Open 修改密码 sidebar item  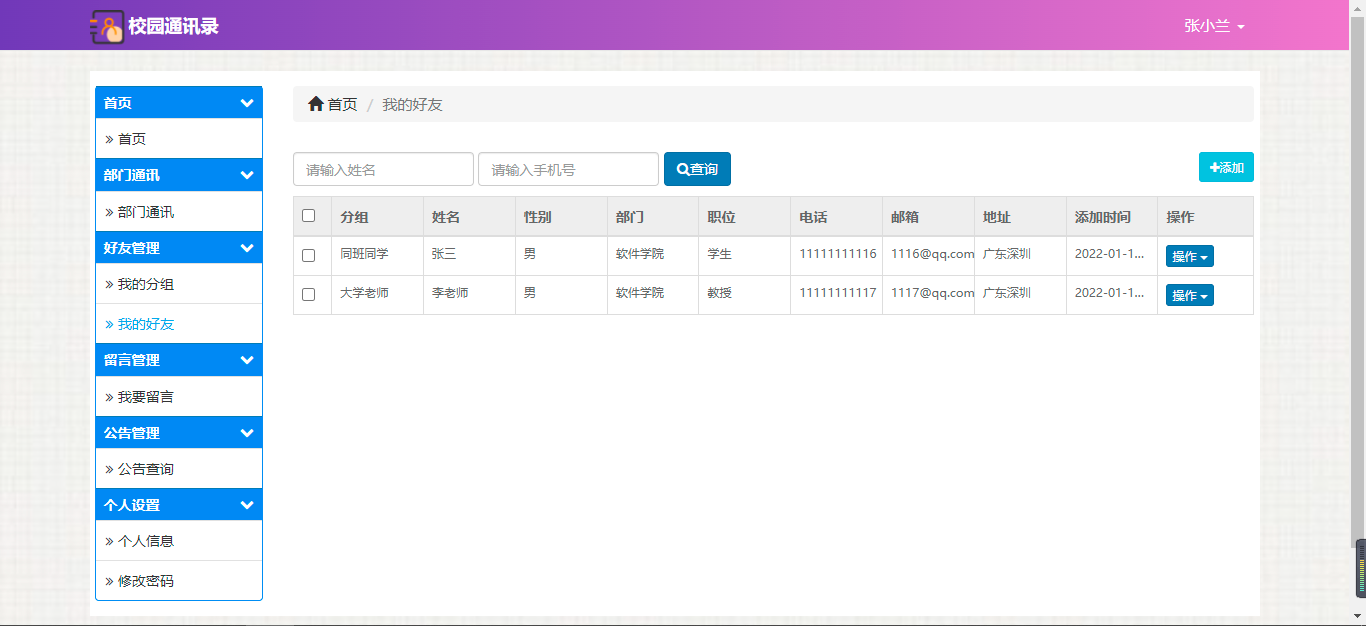(179, 581)
